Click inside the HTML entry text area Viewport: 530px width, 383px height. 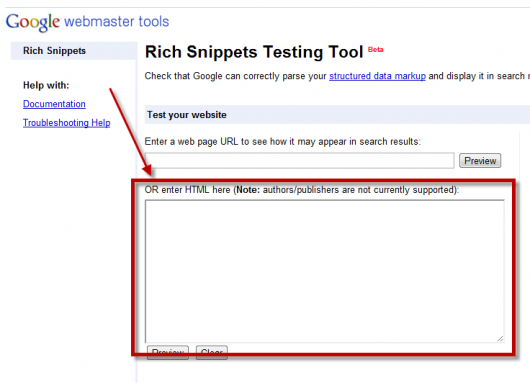[x=324, y=271]
